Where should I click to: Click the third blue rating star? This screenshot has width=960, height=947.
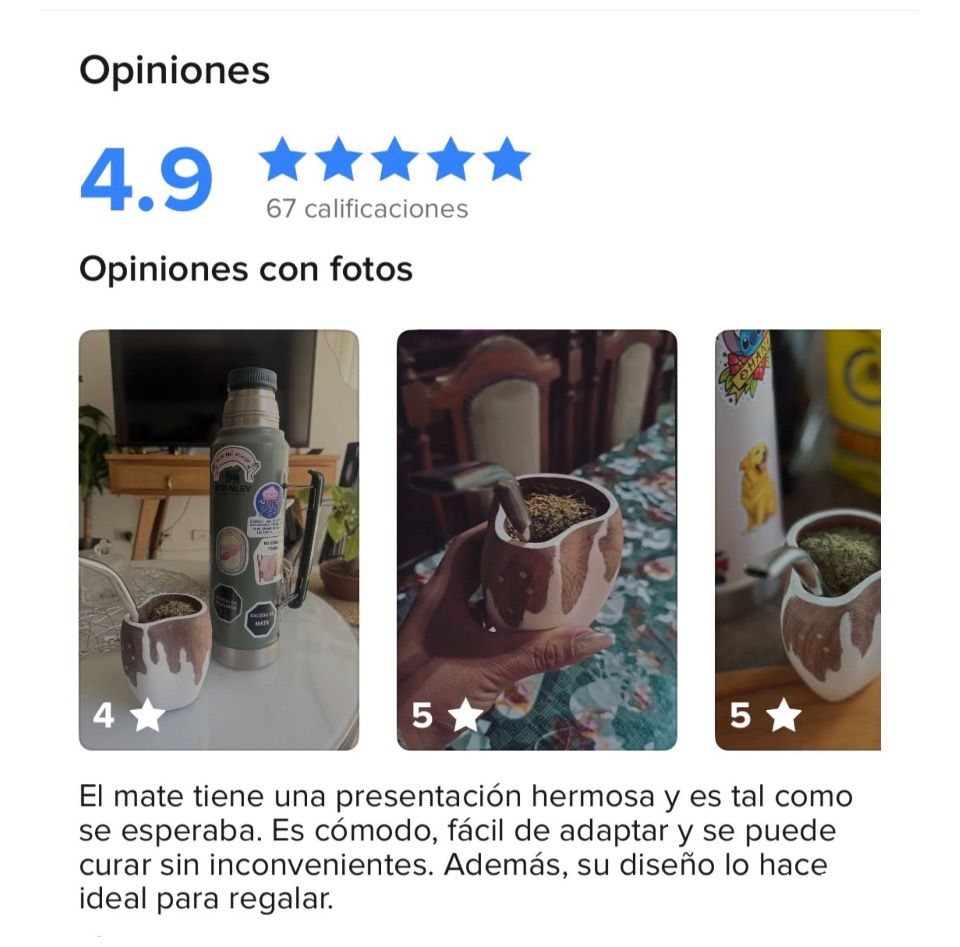[395, 159]
